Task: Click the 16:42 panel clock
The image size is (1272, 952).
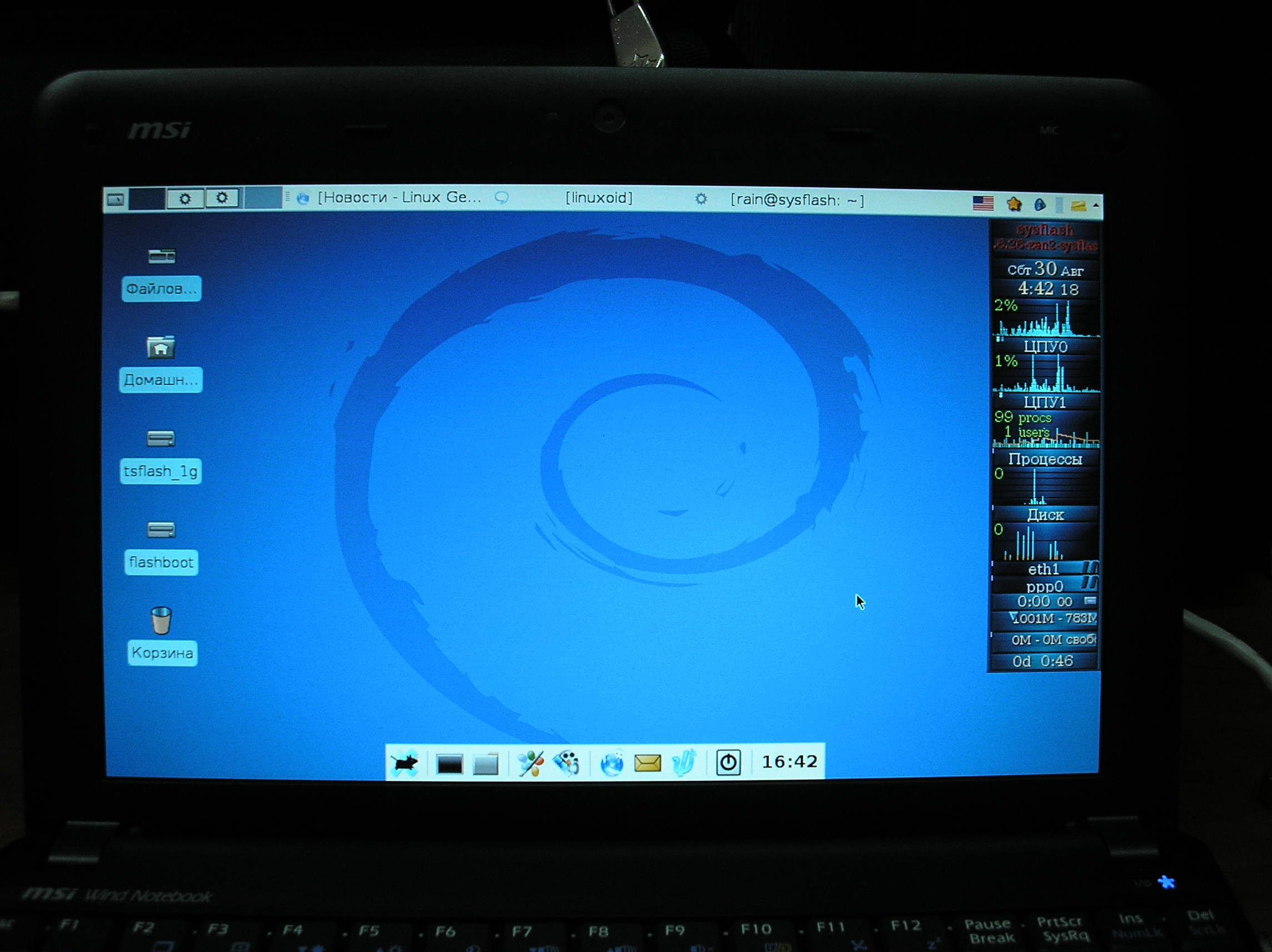Action: coord(789,762)
